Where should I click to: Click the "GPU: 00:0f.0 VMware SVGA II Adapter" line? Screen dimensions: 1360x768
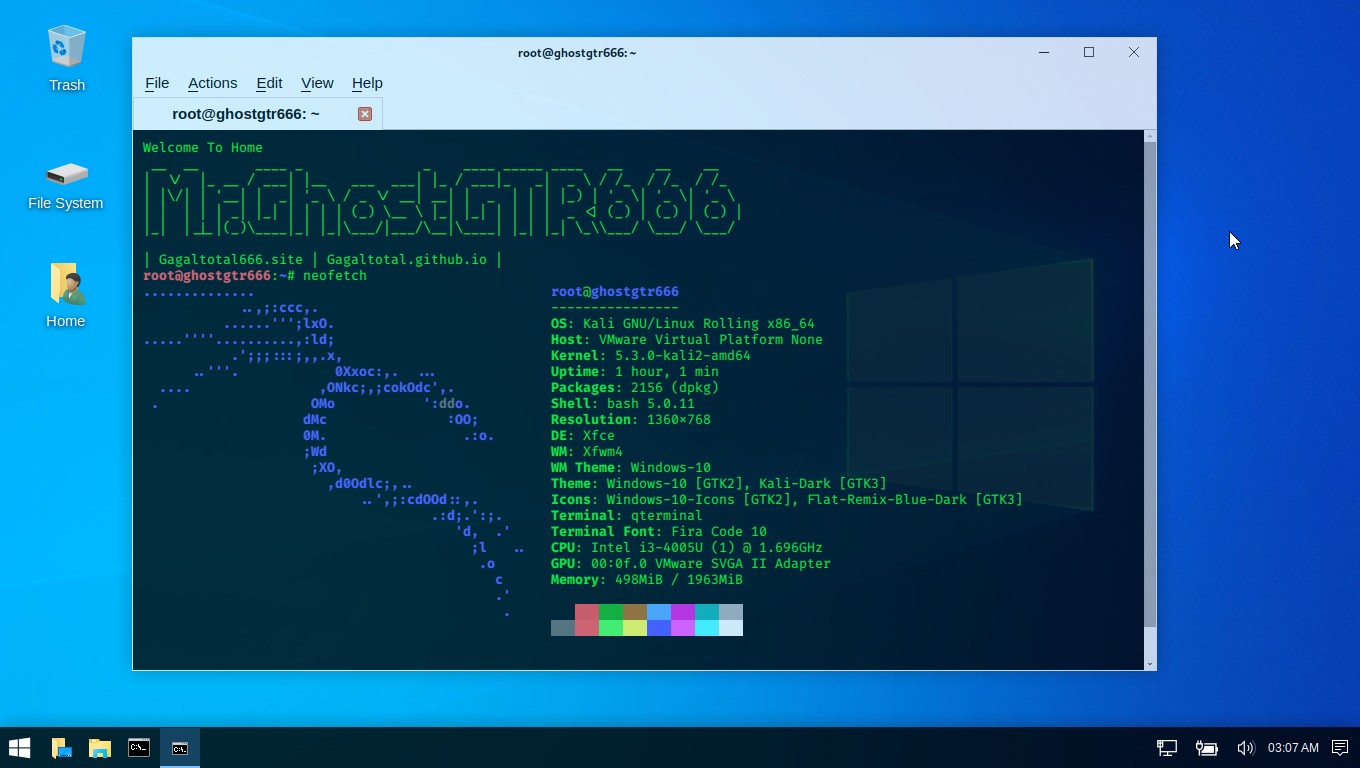(691, 564)
